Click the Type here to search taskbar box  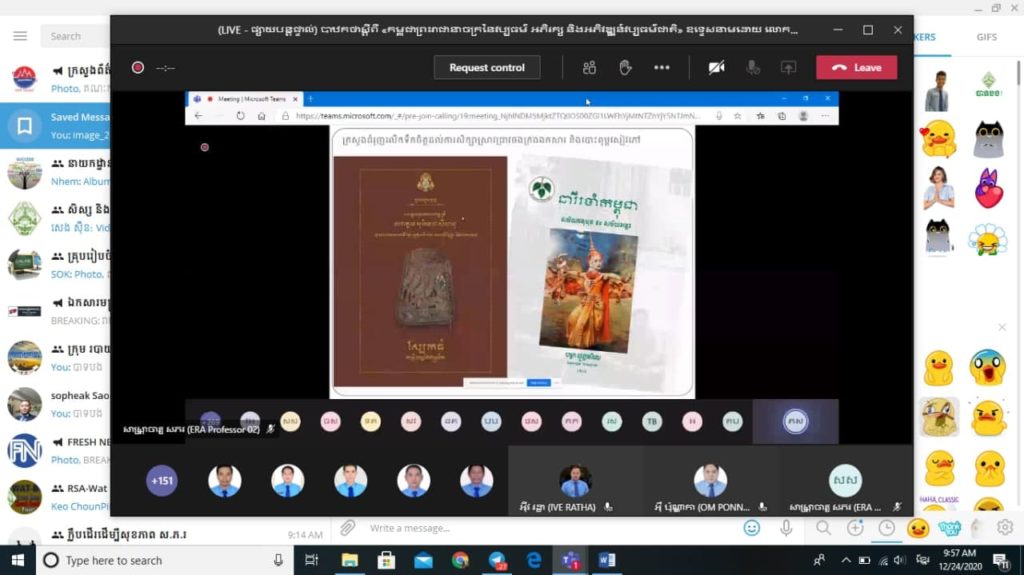pos(163,560)
